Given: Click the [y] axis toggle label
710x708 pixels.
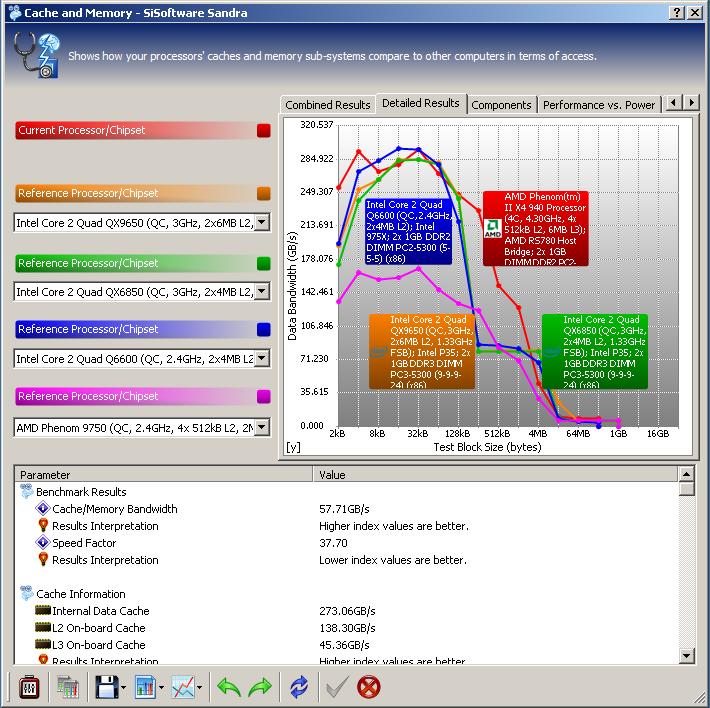Looking at the screenshot, I should click(x=293, y=447).
